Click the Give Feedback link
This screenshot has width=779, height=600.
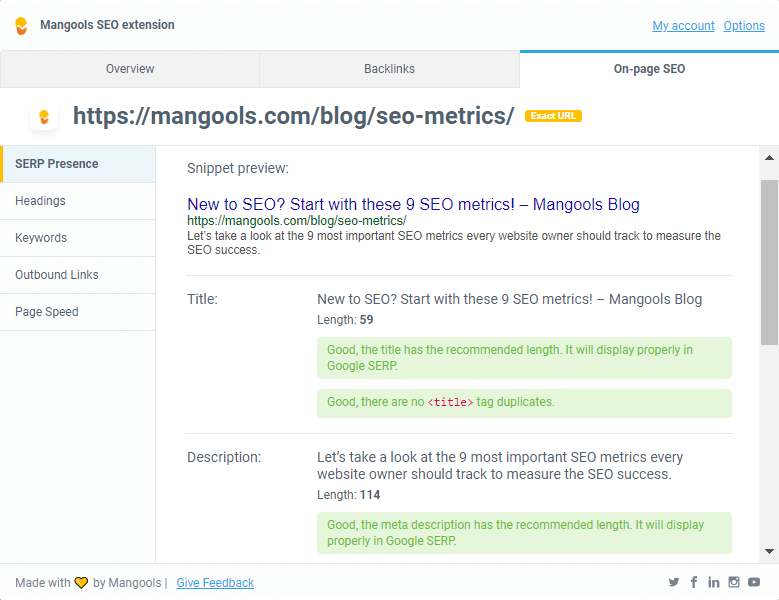[215, 583]
